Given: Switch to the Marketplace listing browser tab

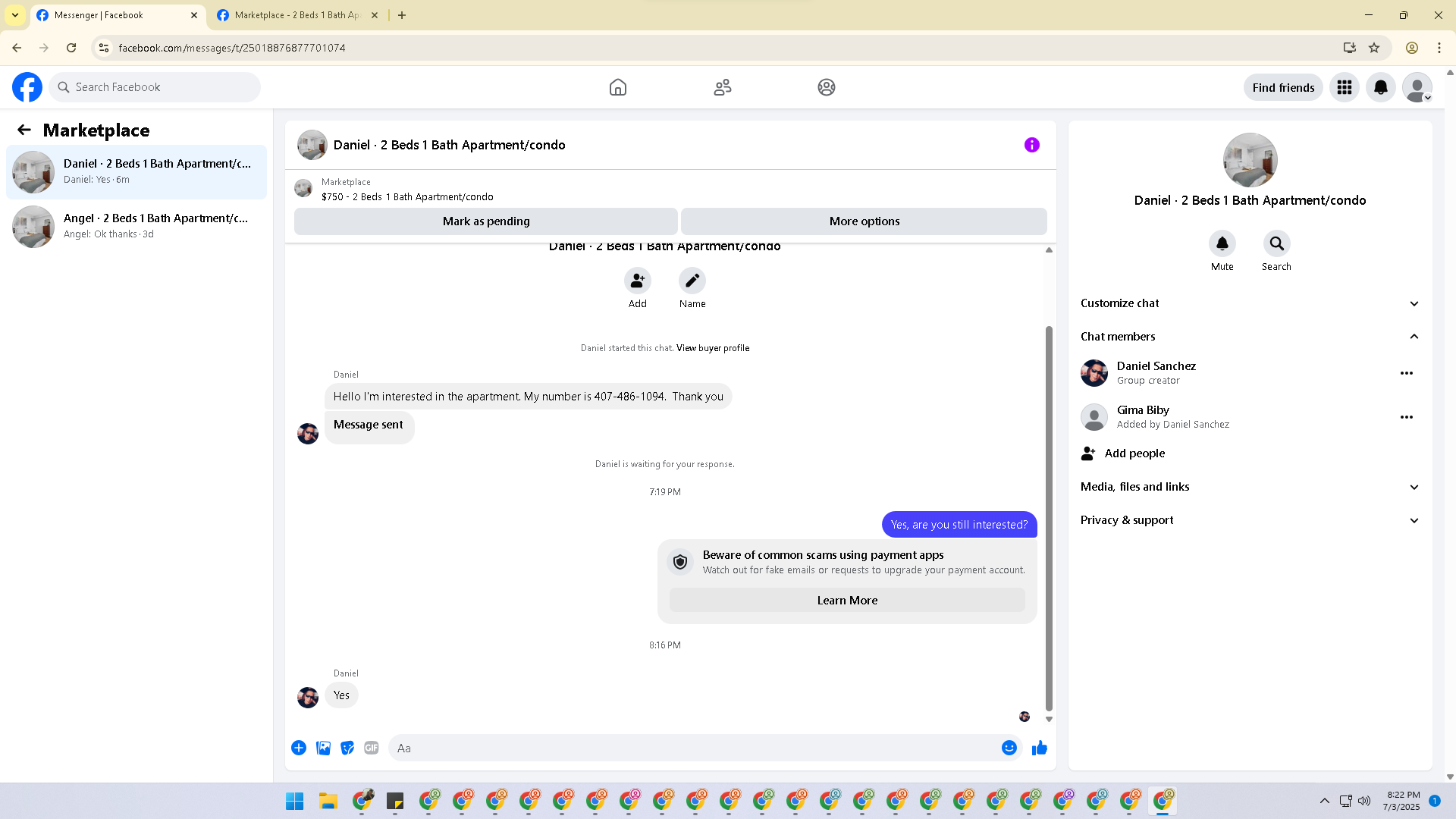Looking at the screenshot, I should [x=296, y=15].
